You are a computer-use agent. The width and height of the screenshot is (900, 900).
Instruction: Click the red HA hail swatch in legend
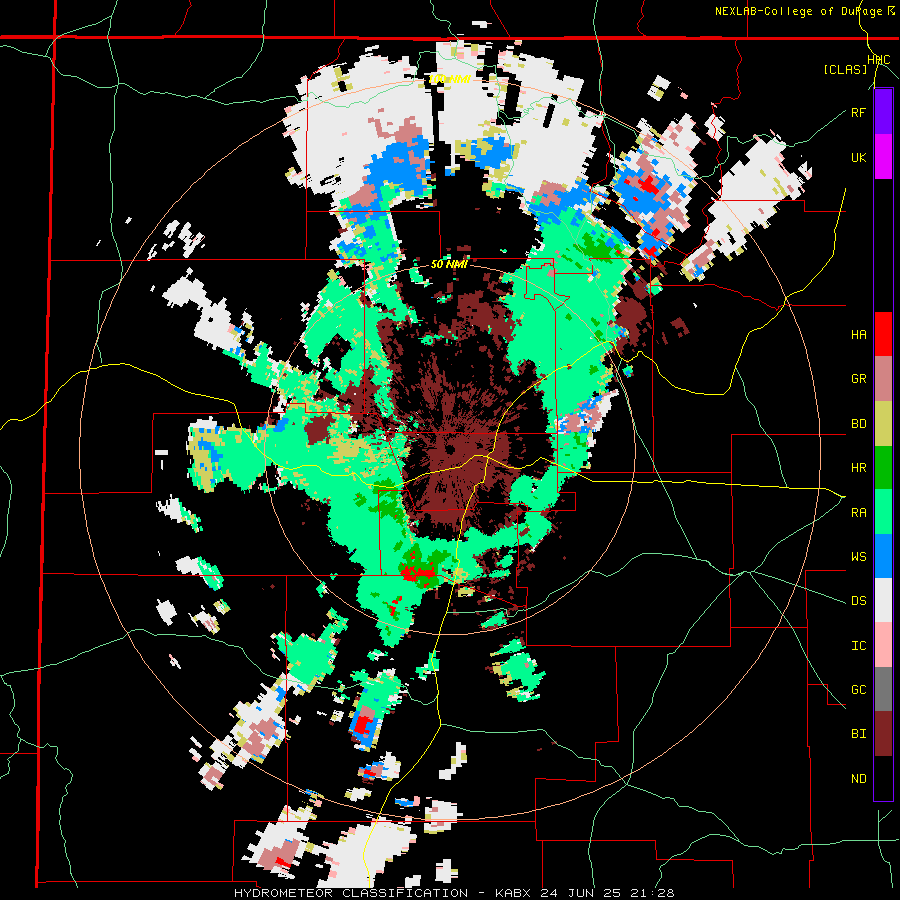click(883, 334)
